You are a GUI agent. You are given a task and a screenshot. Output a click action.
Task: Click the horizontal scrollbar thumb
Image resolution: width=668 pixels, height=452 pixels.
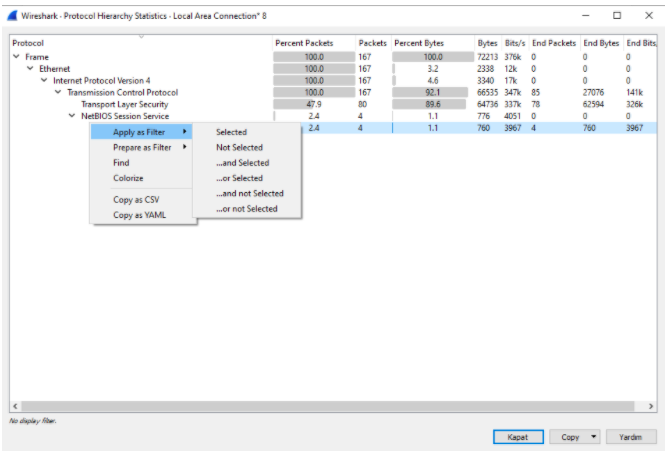click(x=328, y=406)
